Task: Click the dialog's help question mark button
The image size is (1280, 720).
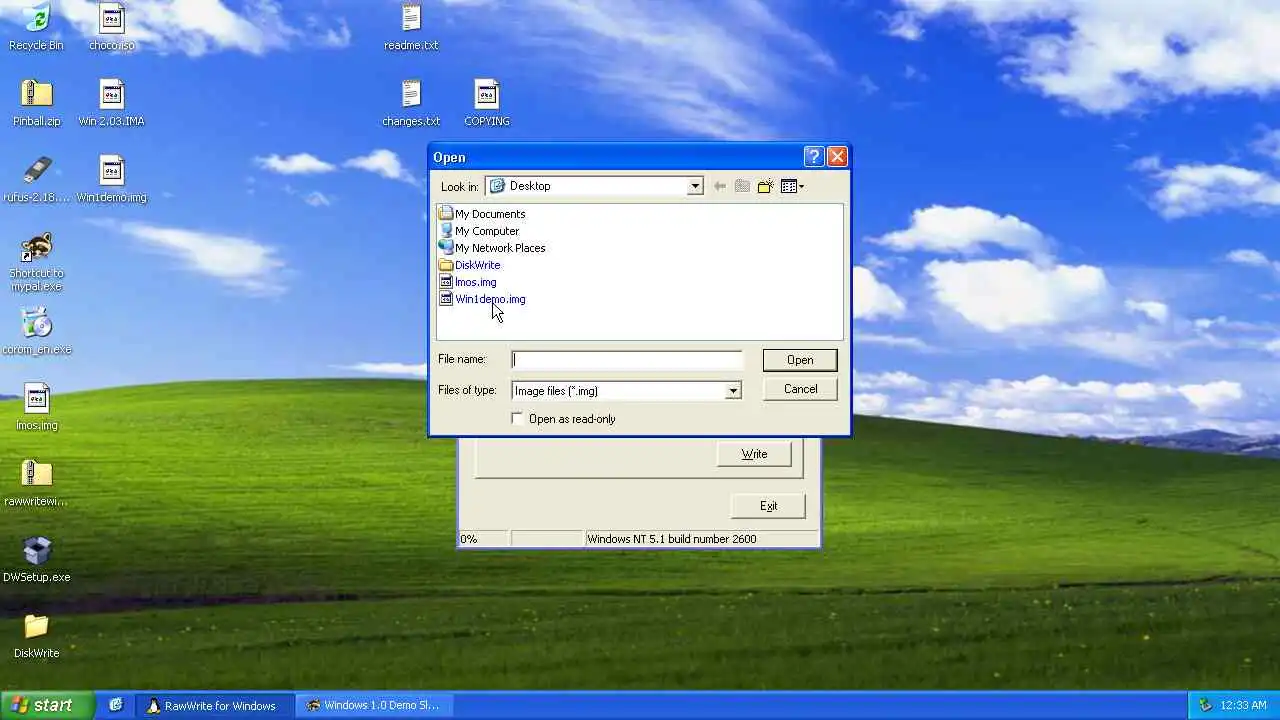Action: click(814, 157)
